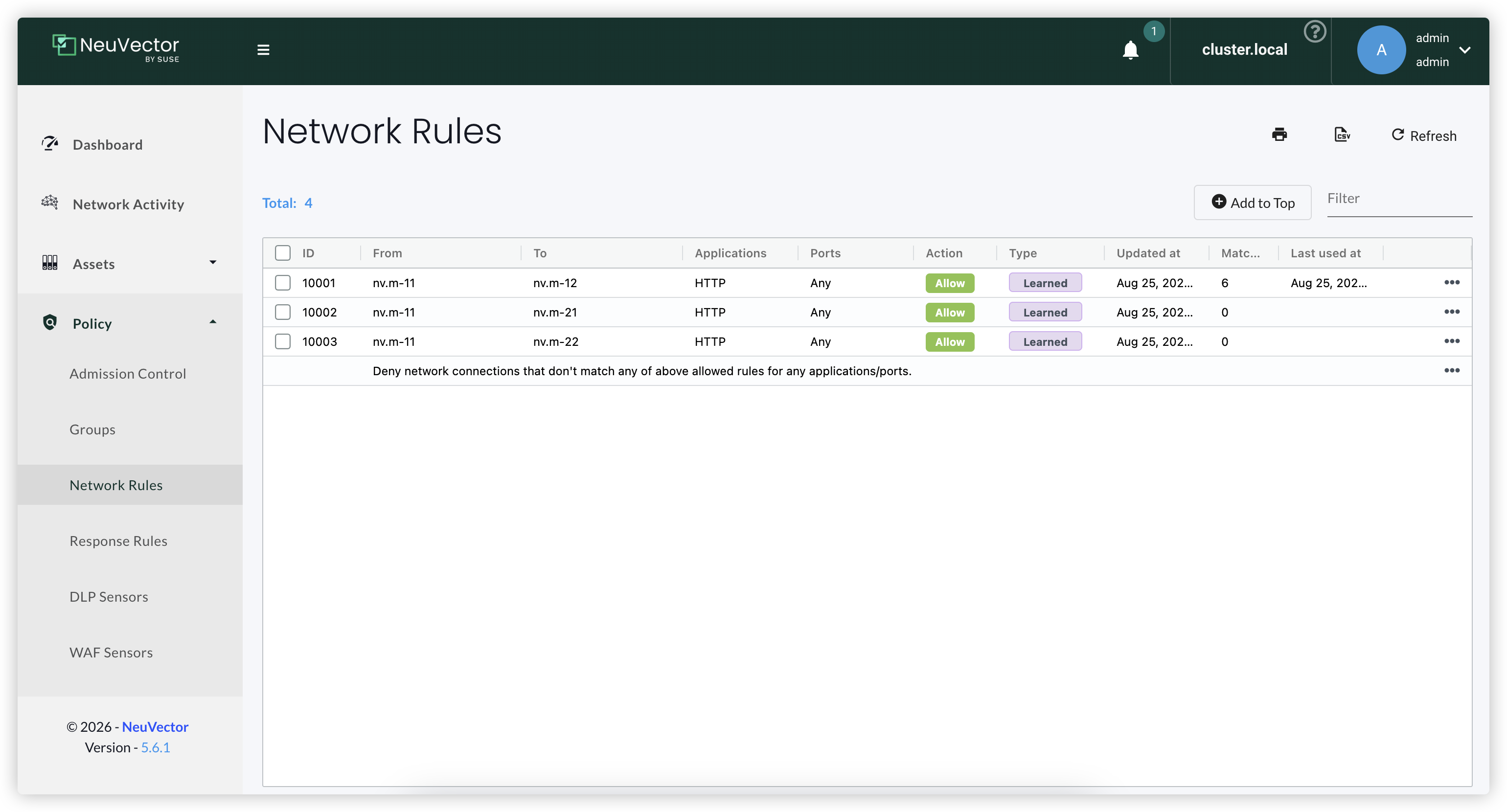Open Response Rules page
The height and width of the screenshot is (812, 1507).
[x=118, y=541]
